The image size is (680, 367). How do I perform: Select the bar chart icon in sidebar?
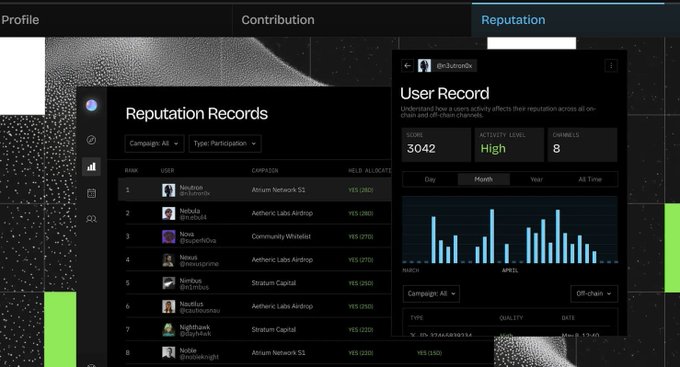click(91, 167)
